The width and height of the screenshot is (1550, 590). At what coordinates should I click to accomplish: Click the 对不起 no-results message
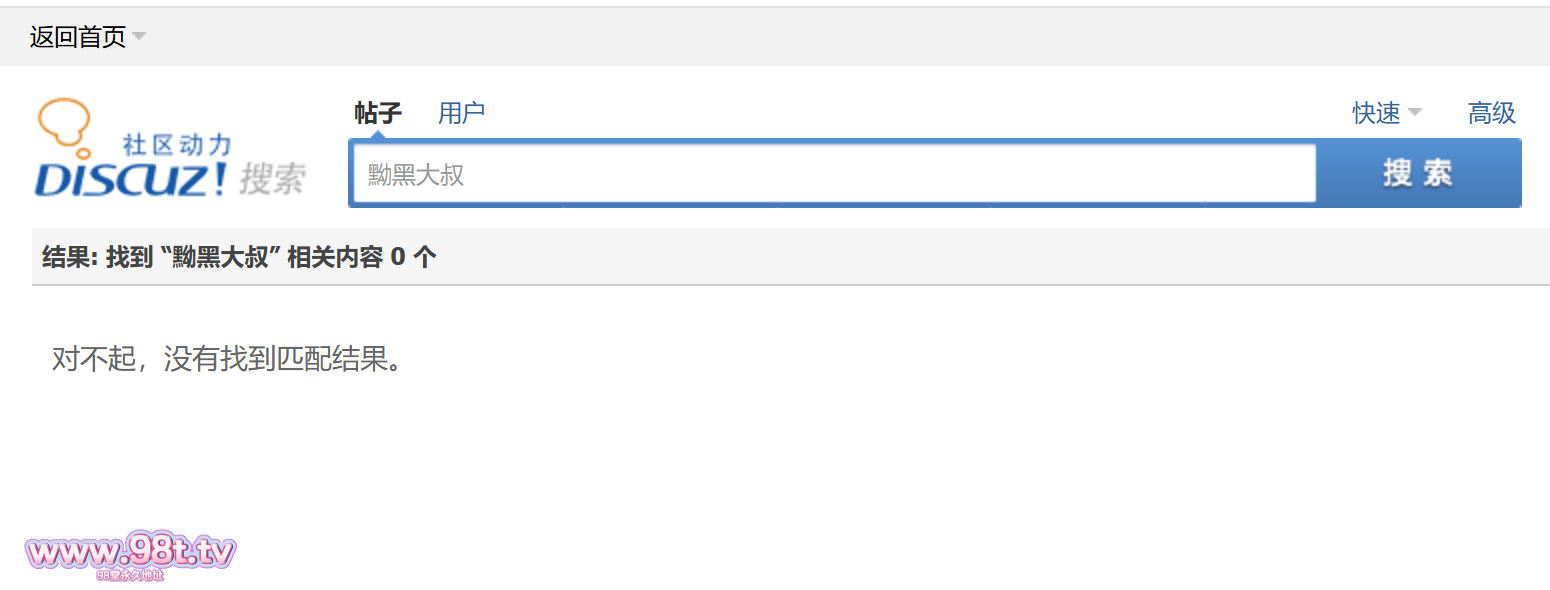point(228,359)
